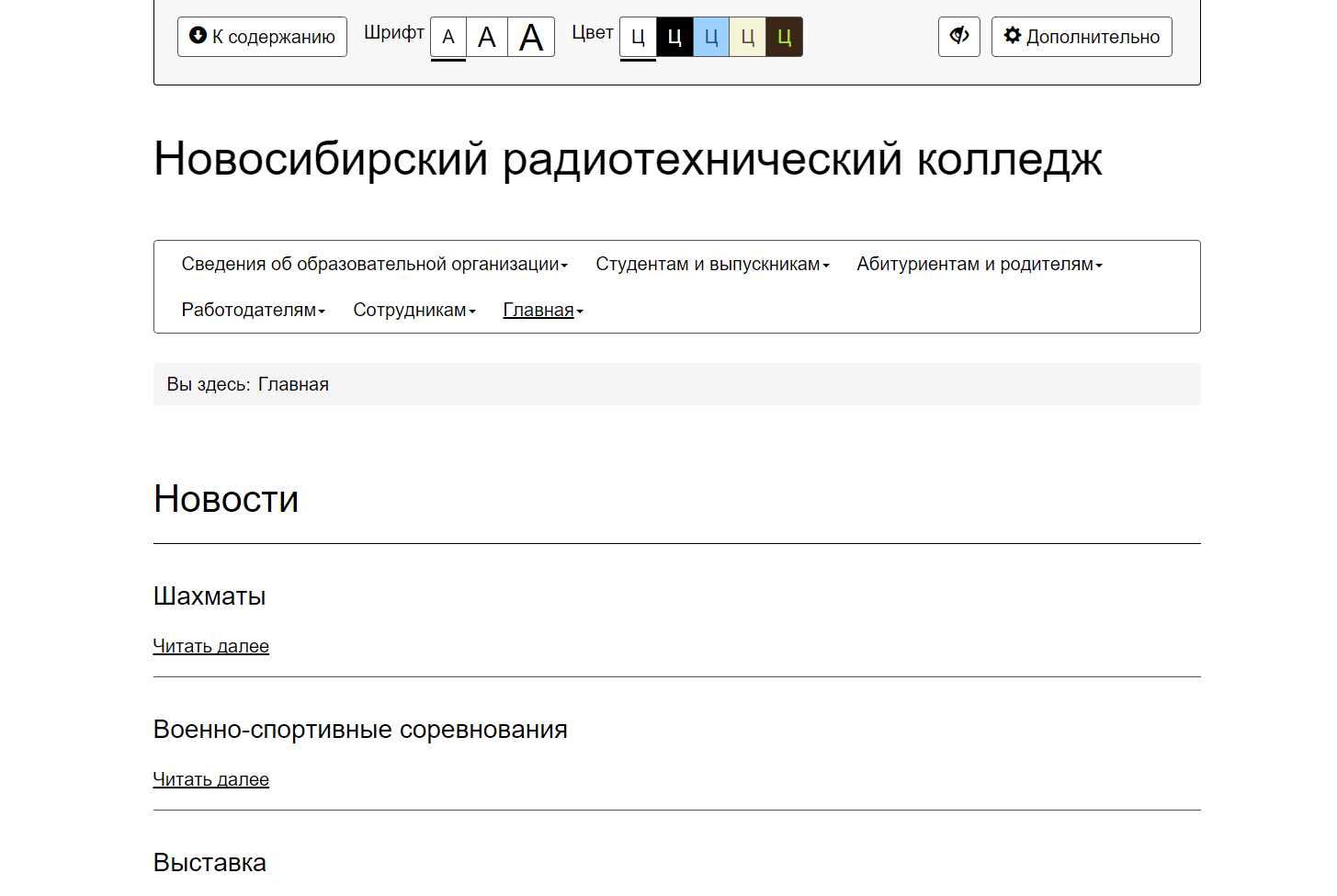Click 'Главная' in the breadcrumb bar
The width and height of the screenshot is (1337, 896).
(x=293, y=384)
